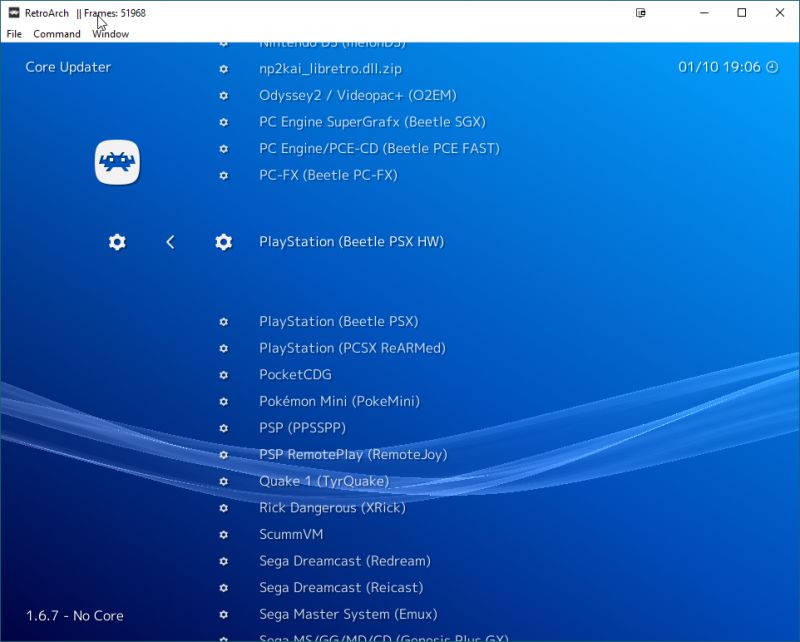The image size is (800, 642).
Task: Select the gear icon next to PSP (PPSSPP)
Action: point(222,428)
